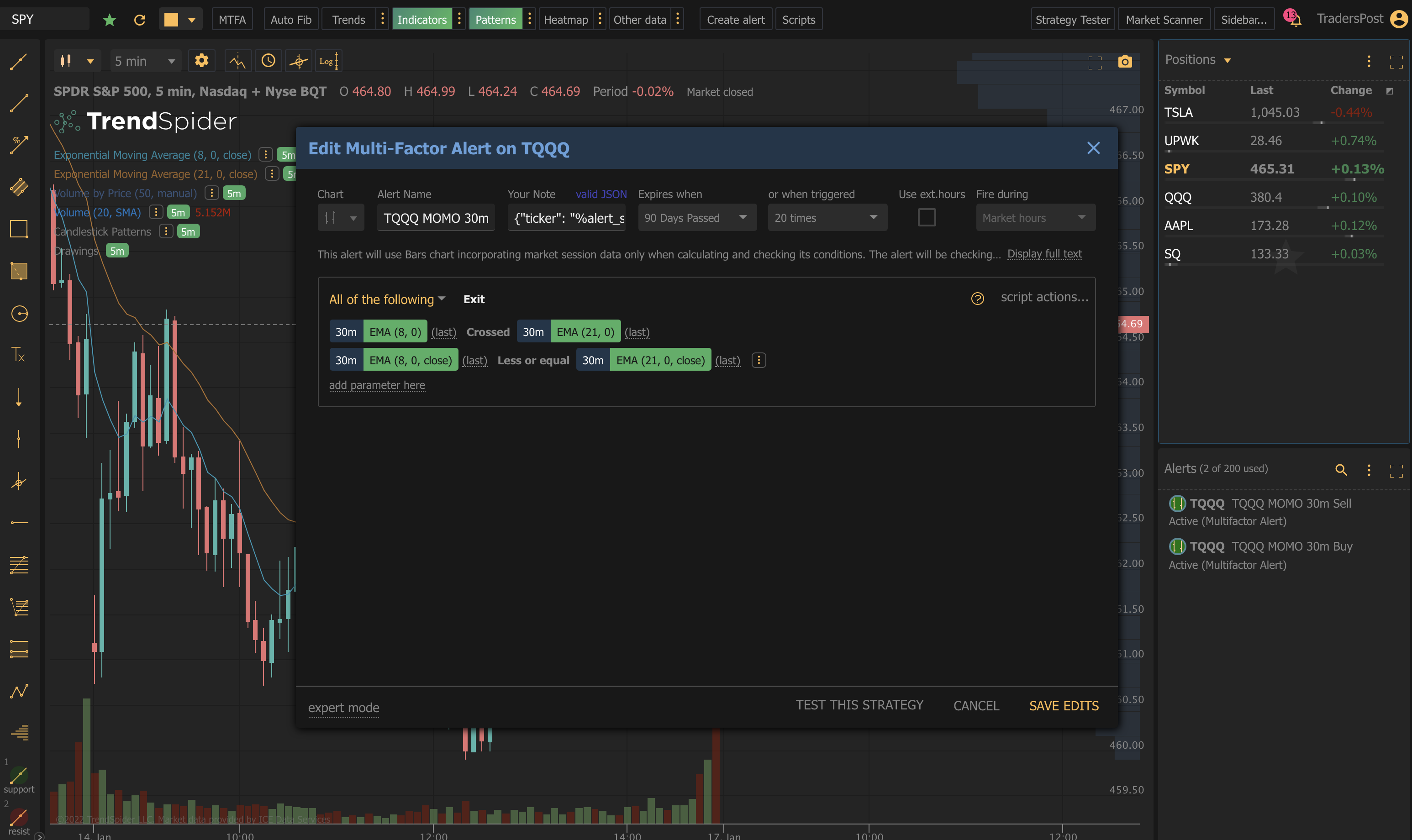Click Display full text link
The width and height of the screenshot is (1412, 840).
[x=1044, y=253]
